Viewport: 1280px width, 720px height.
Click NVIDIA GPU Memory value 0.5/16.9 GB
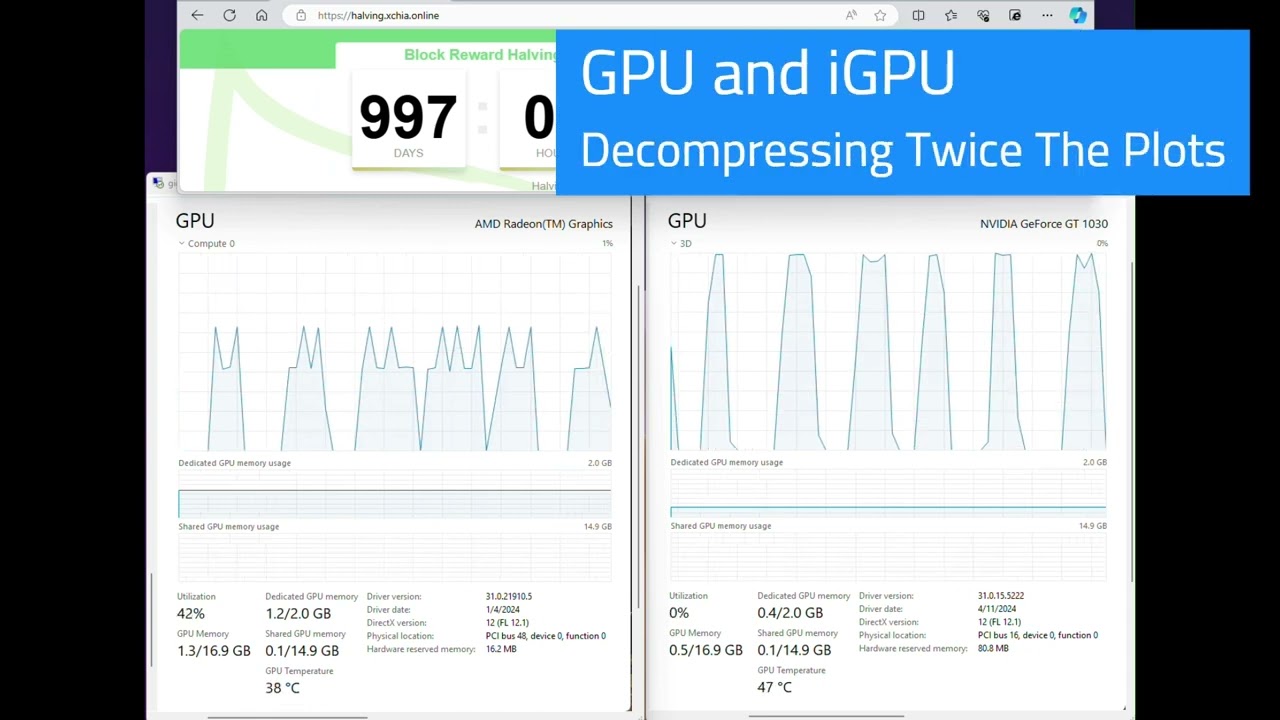pos(706,650)
